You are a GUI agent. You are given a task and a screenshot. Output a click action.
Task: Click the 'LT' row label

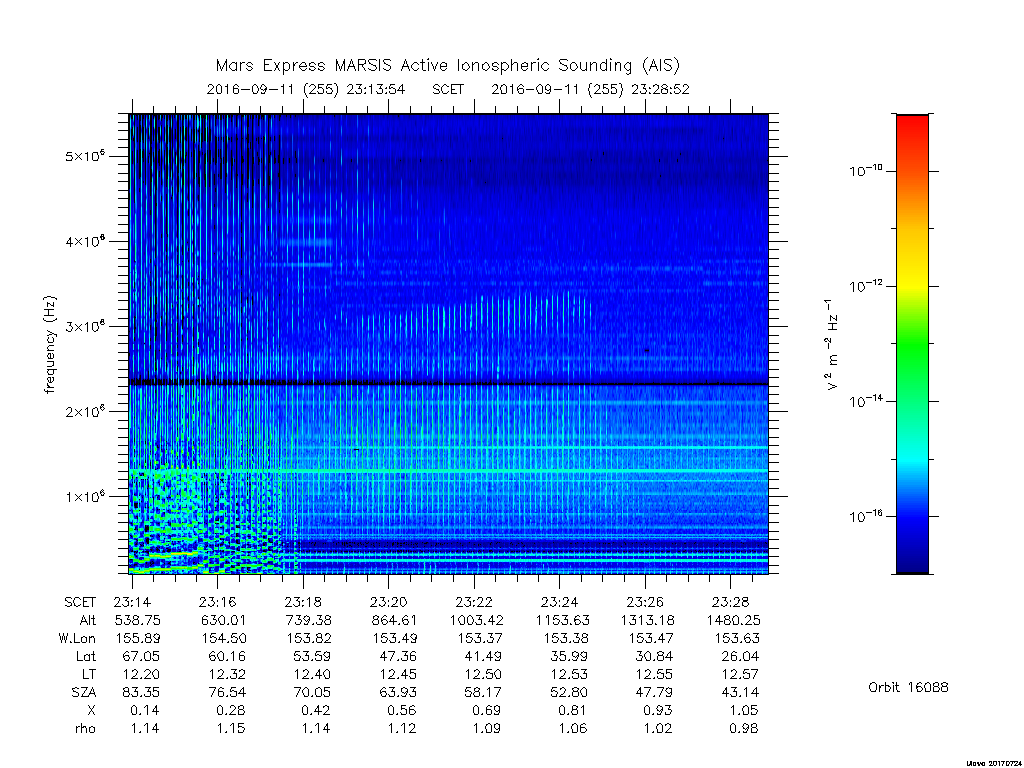tap(88, 674)
